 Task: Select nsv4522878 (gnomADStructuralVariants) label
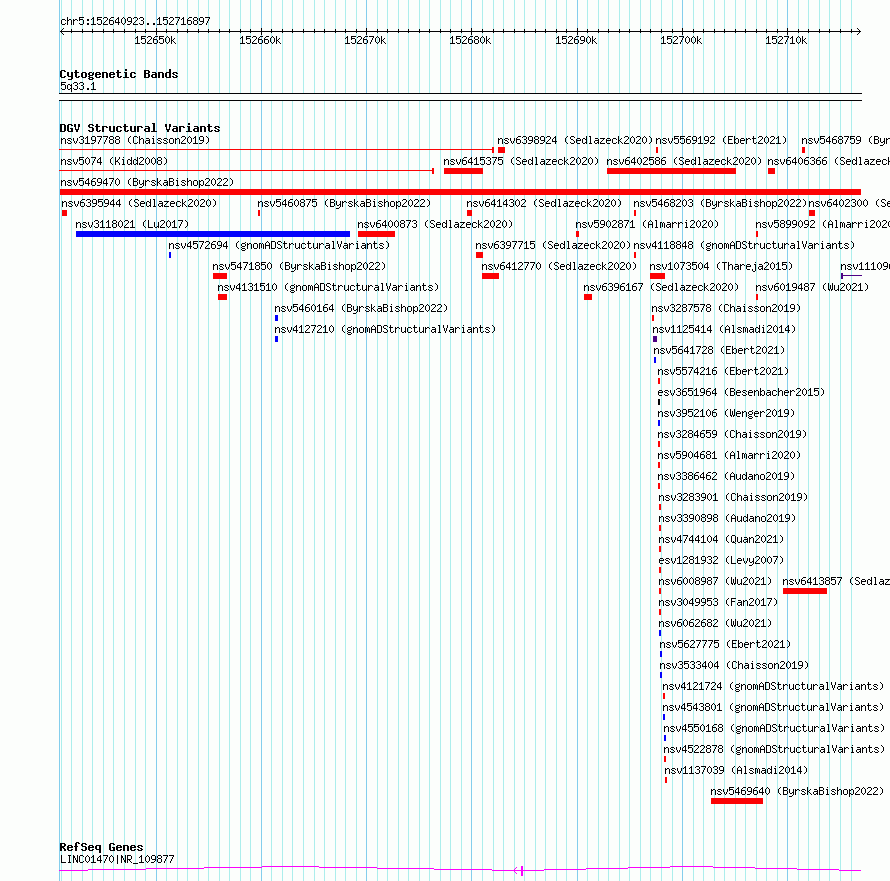[774, 749]
